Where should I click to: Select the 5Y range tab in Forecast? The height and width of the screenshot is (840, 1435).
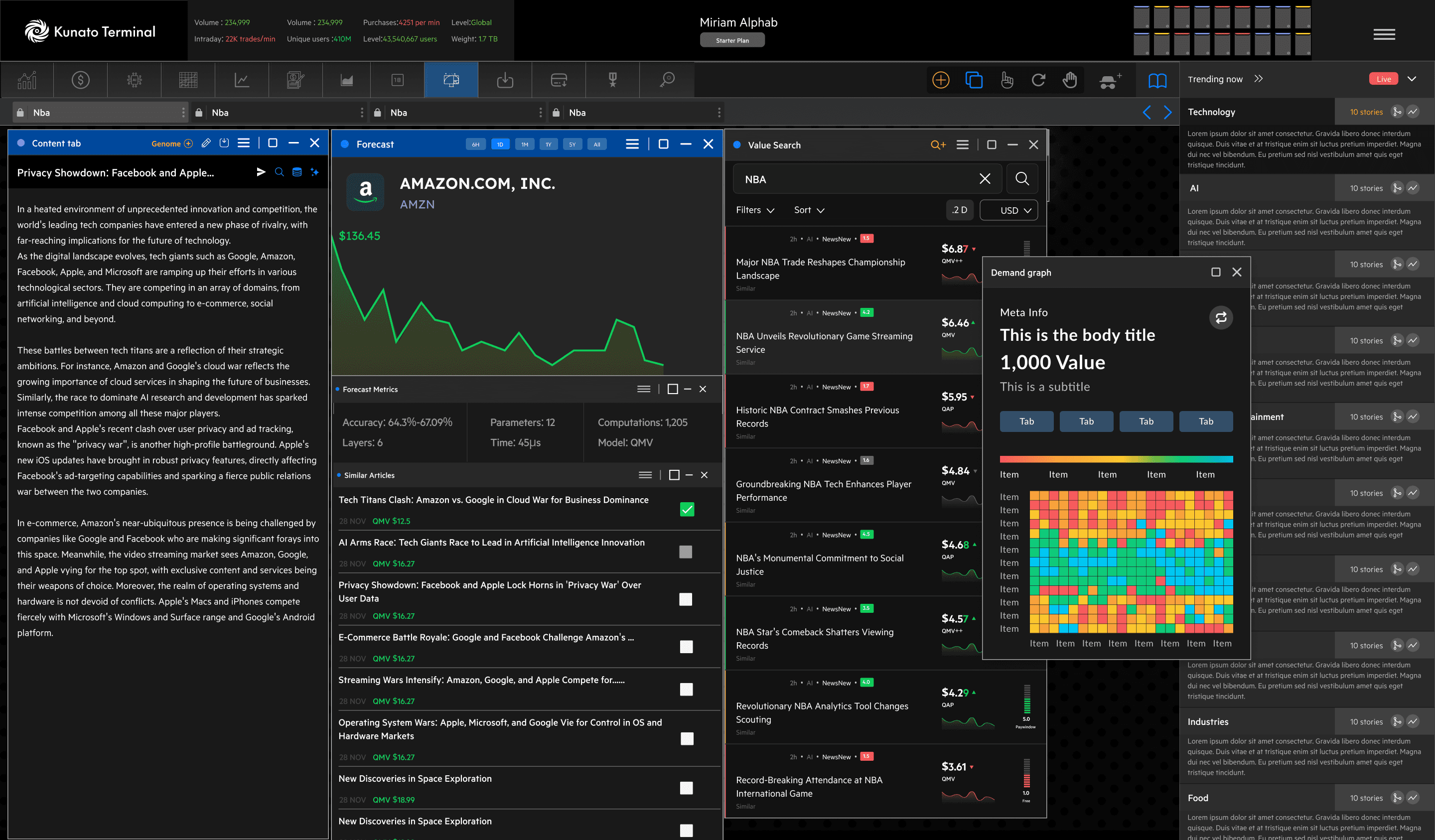pyautogui.click(x=573, y=144)
